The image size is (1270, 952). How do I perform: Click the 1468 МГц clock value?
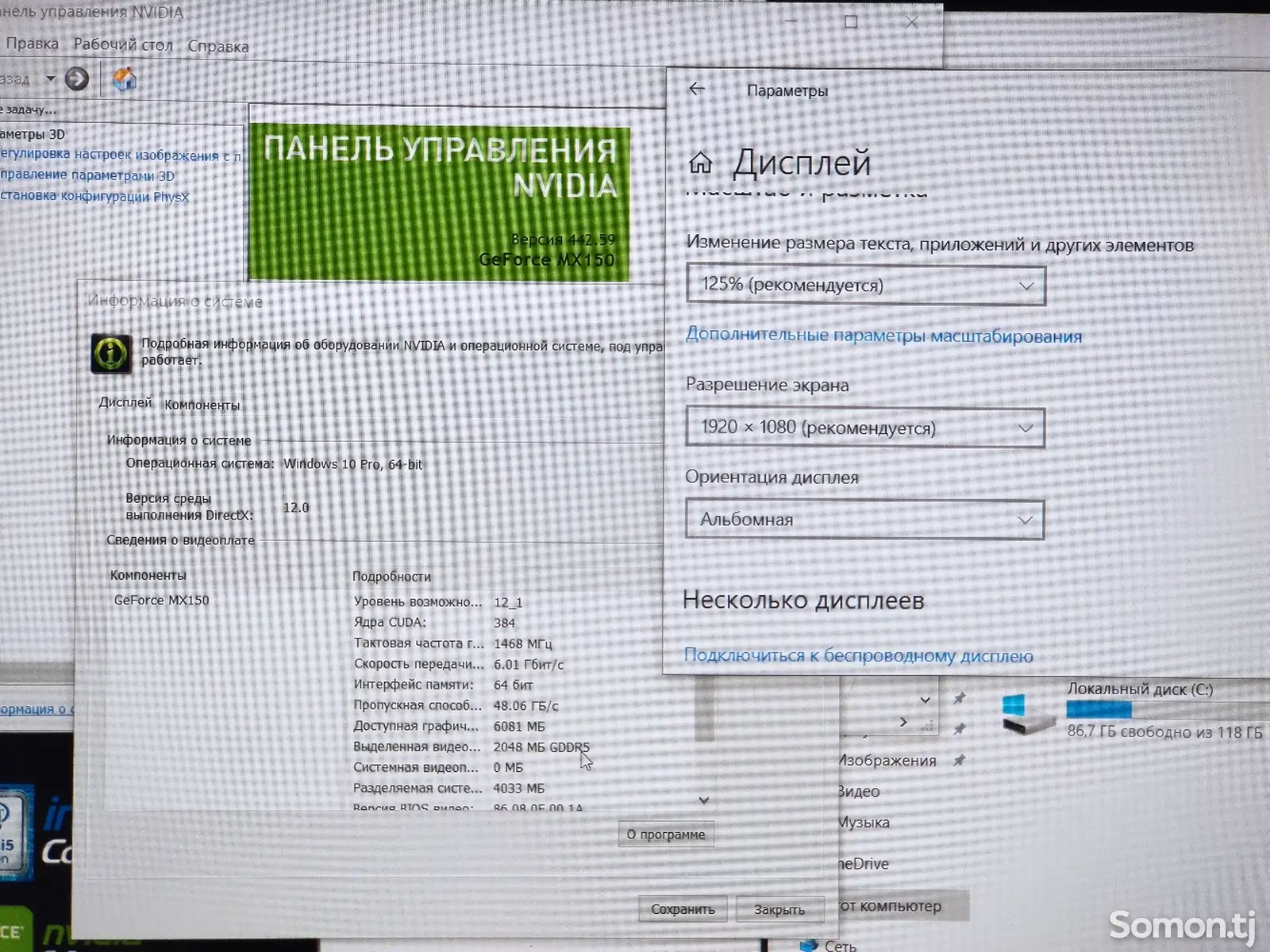(x=522, y=643)
